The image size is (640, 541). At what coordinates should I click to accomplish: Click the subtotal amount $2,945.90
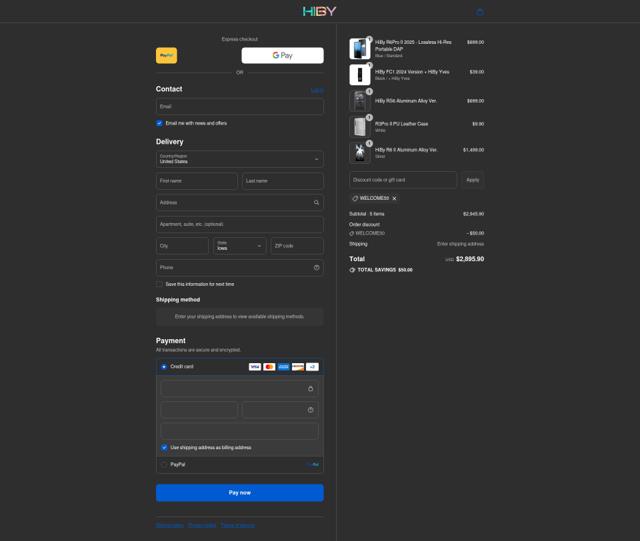point(473,214)
